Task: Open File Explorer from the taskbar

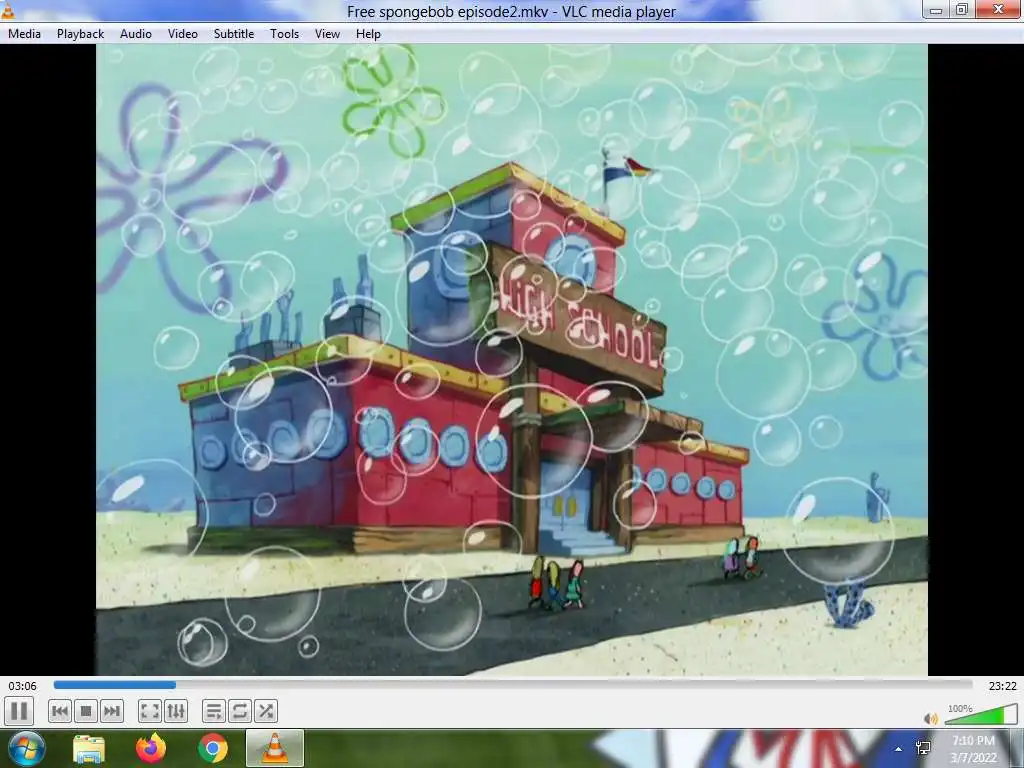Action: click(89, 749)
